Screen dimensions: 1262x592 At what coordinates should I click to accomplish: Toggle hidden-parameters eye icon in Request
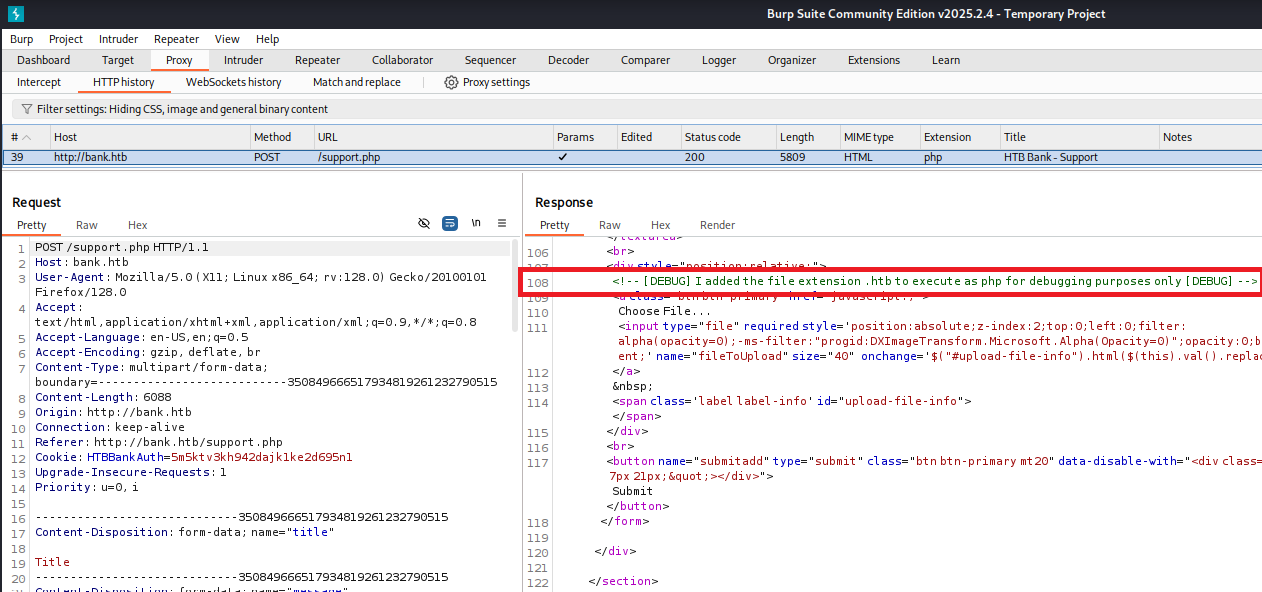click(424, 223)
